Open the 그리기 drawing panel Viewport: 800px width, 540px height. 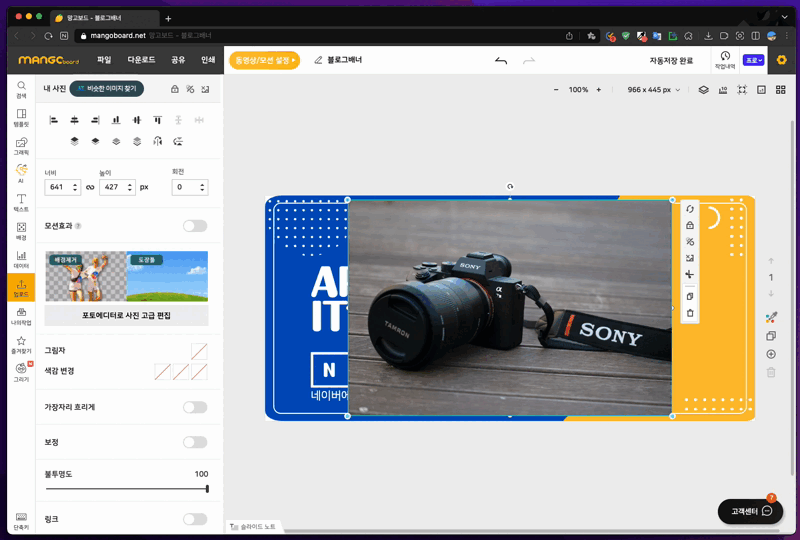[21, 373]
